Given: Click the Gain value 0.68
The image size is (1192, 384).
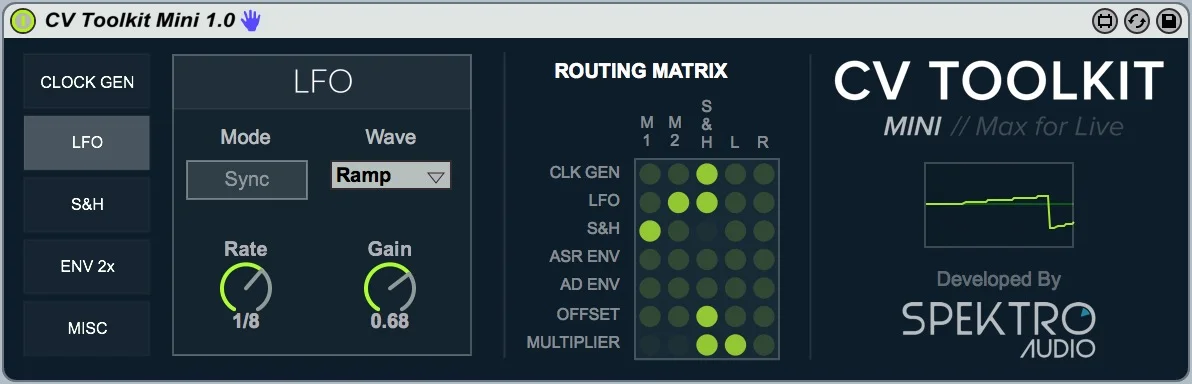Looking at the screenshot, I should (x=389, y=321).
